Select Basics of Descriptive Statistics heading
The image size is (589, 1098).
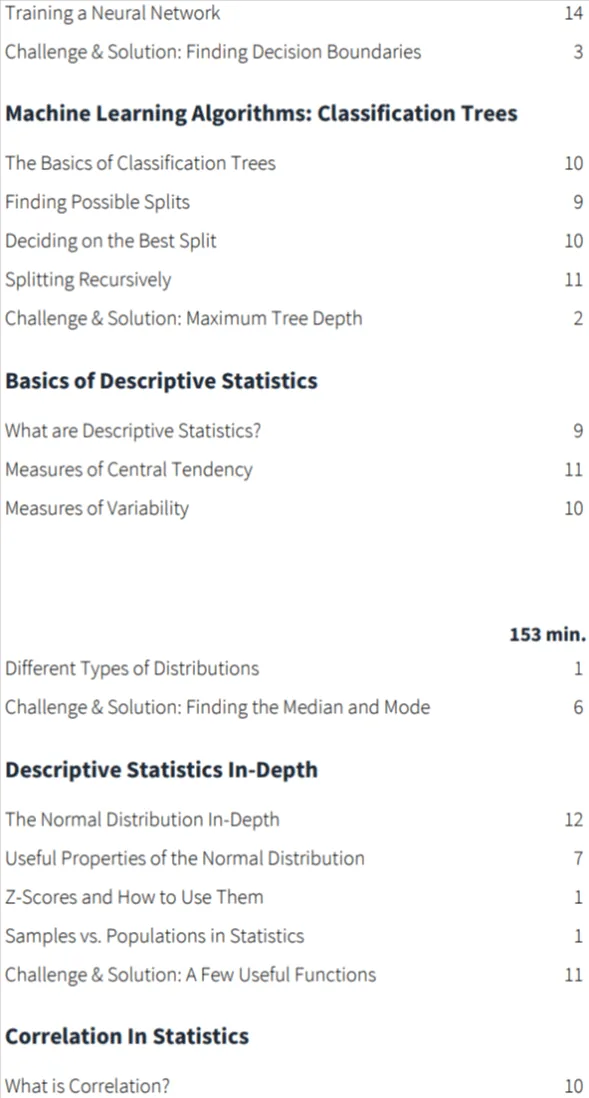click(161, 381)
